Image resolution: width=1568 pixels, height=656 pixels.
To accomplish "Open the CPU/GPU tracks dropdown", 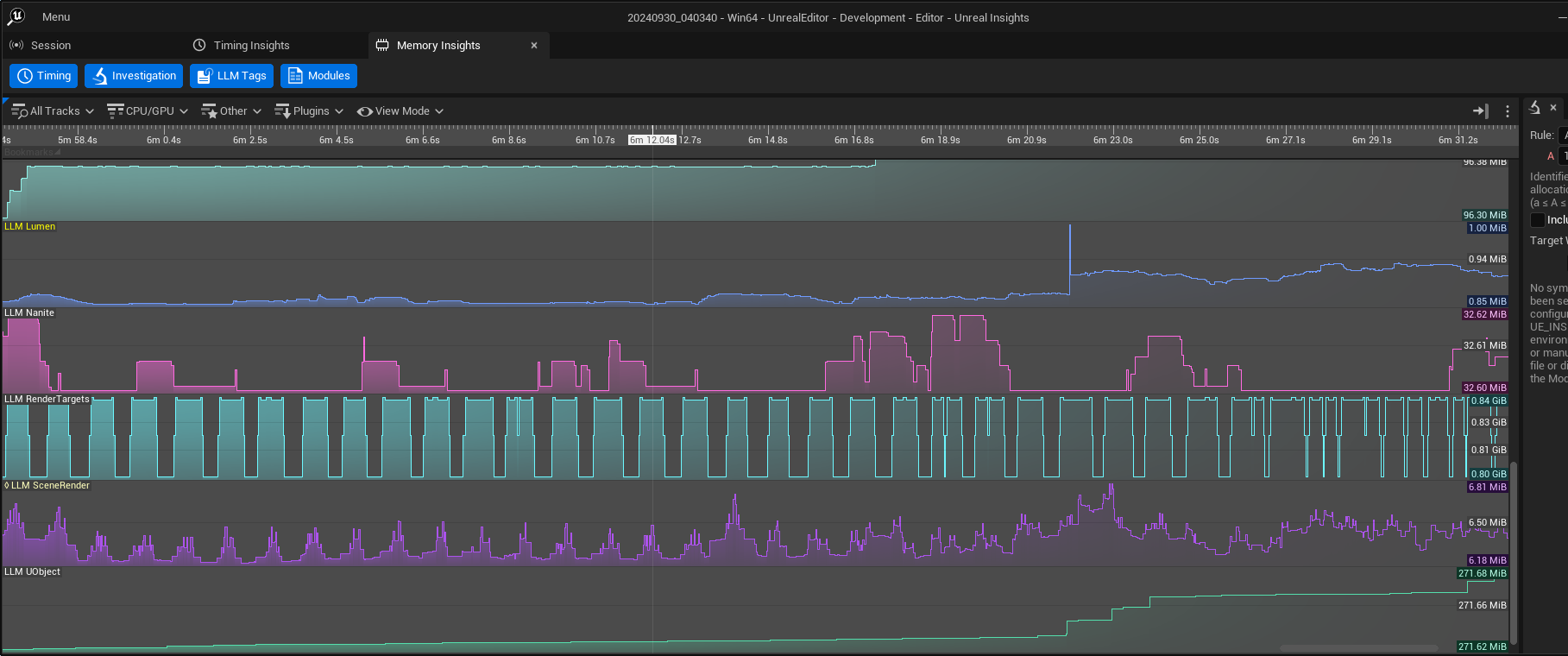I will pyautogui.click(x=148, y=111).
